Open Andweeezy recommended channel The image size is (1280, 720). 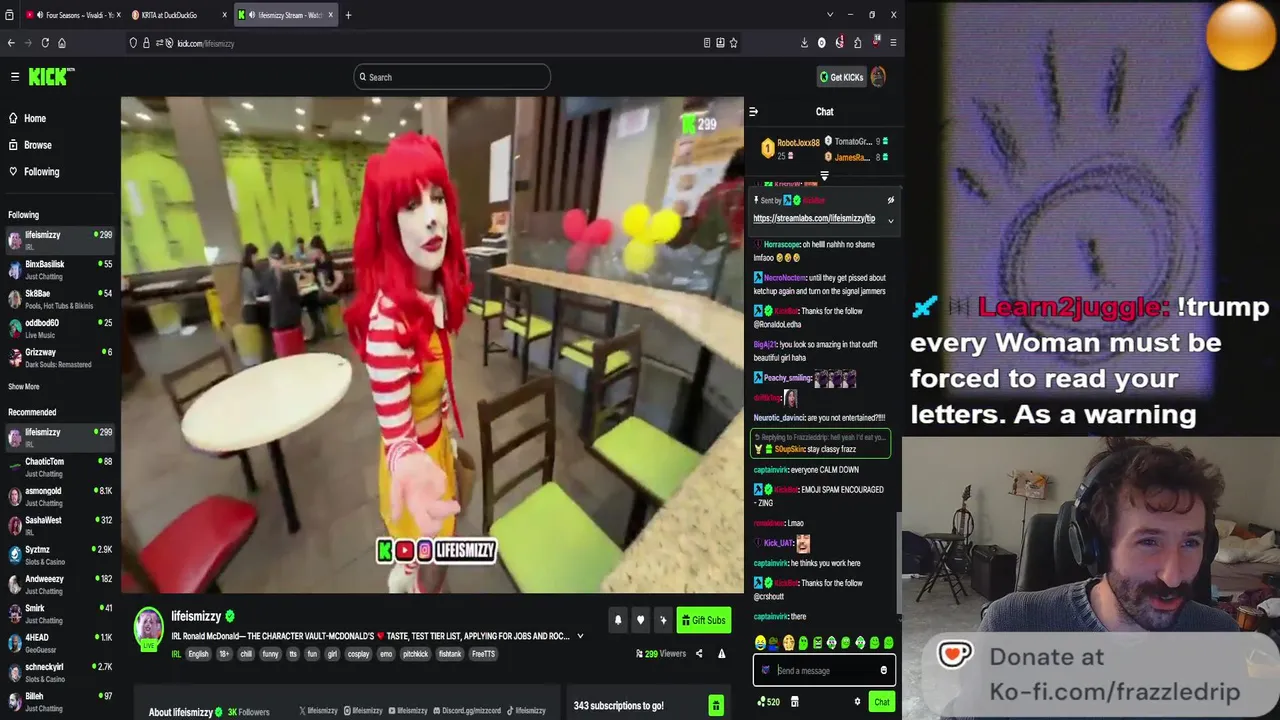pyautogui.click(x=60, y=584)
